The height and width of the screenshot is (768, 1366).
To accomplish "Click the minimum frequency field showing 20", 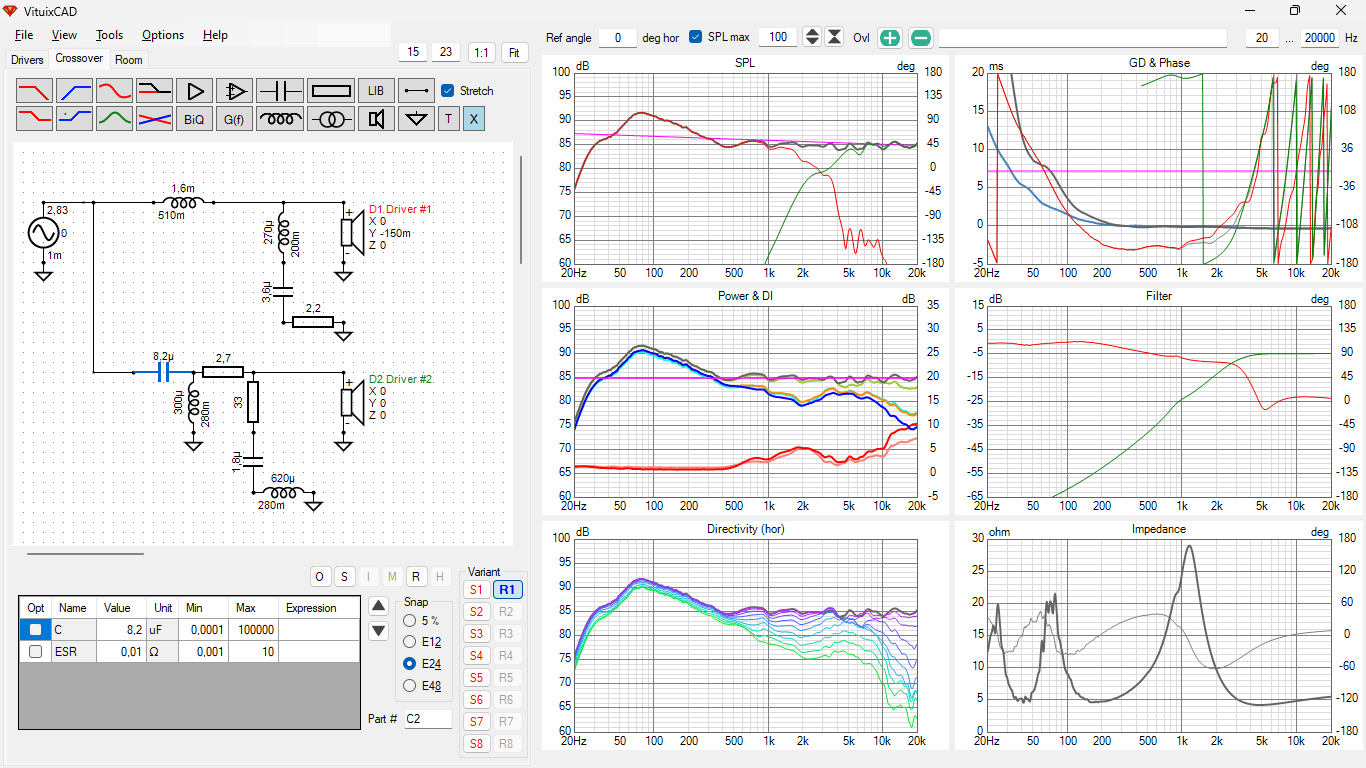I will (x=1262, y=38).
